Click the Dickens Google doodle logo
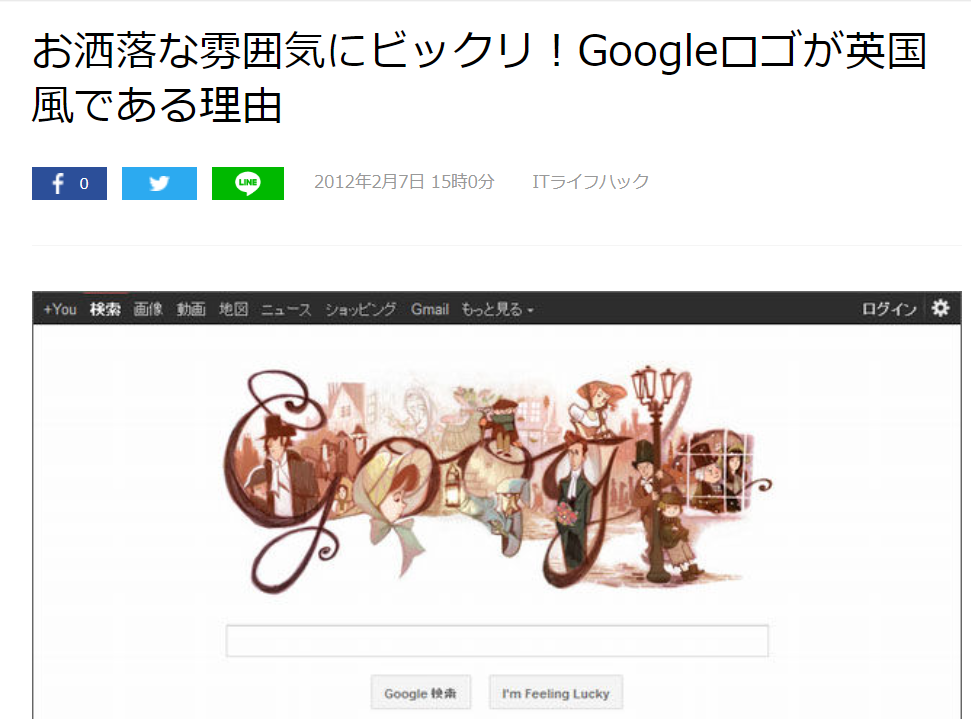The height and width of the screenshot is (719, 971). 497,480
